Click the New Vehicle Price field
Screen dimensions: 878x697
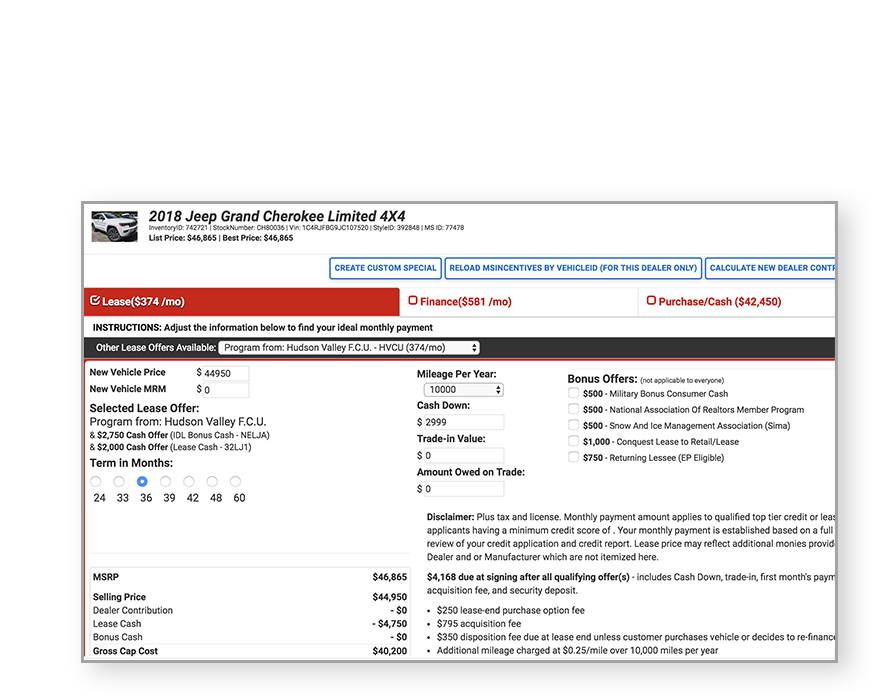tap(226, 373)
